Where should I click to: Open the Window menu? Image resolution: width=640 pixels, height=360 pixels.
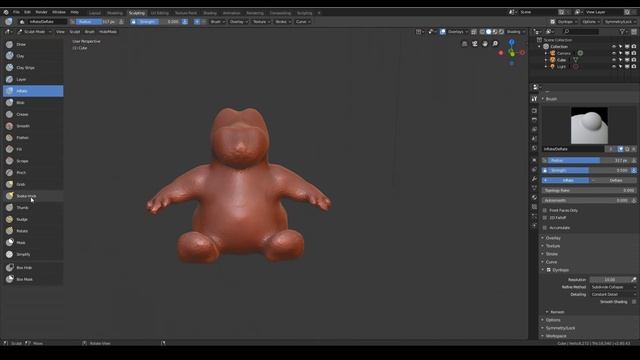59,12
